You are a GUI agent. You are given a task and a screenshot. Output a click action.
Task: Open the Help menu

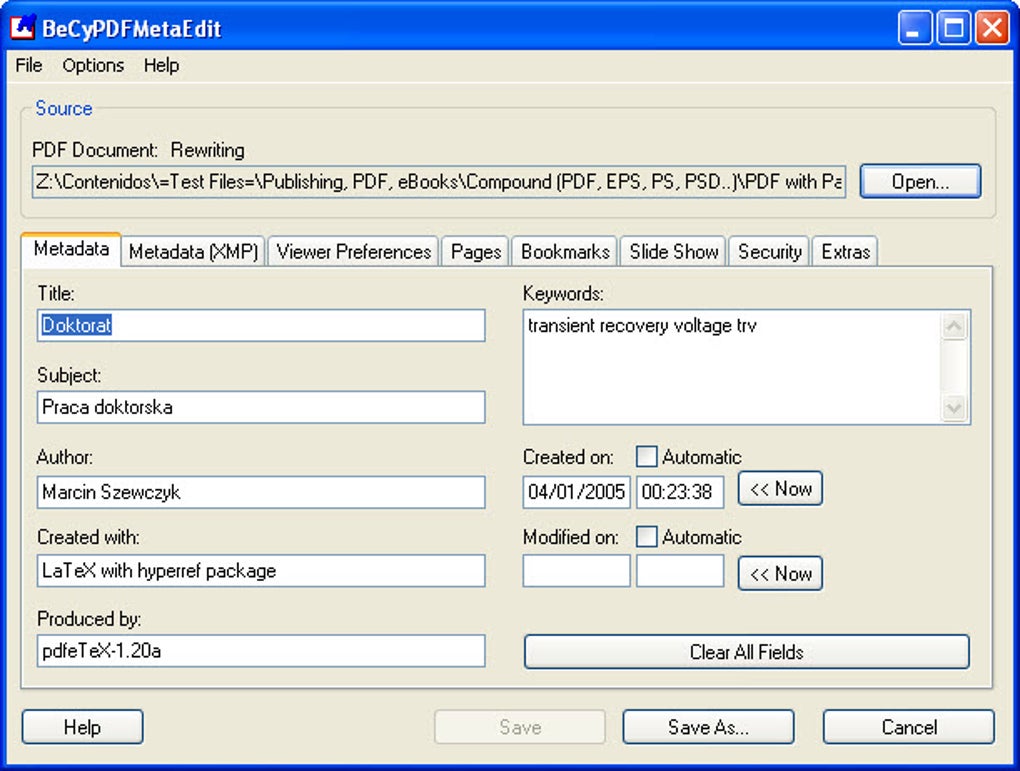[x=161, y=65]
